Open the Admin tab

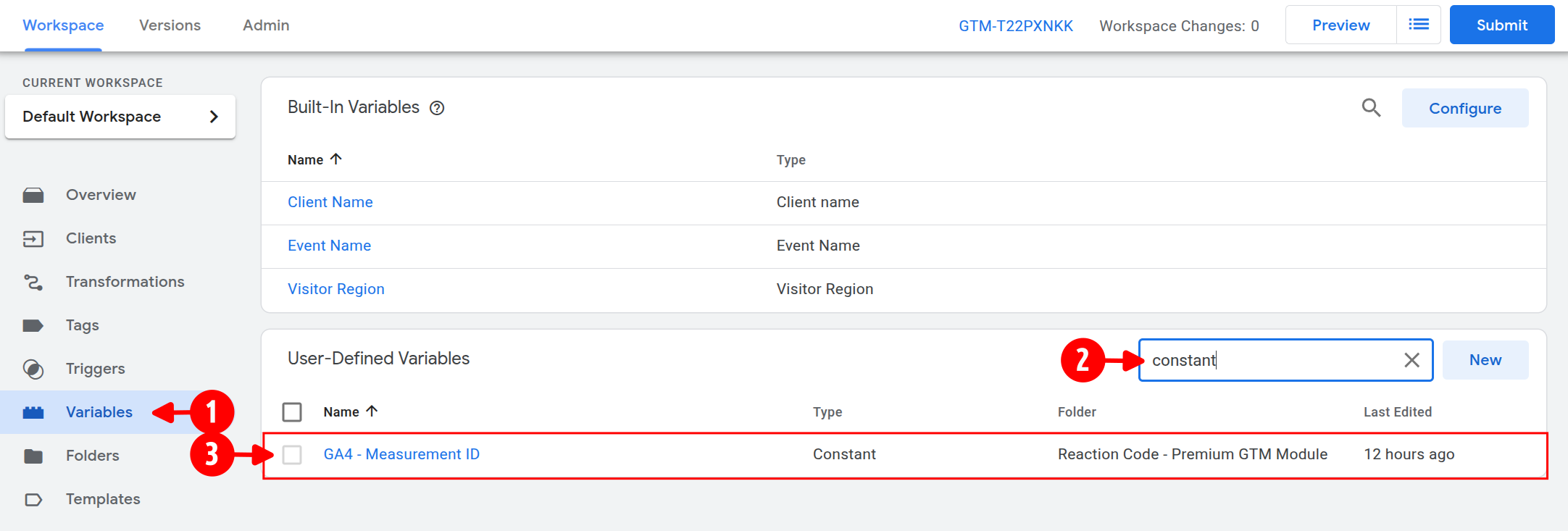266,25
